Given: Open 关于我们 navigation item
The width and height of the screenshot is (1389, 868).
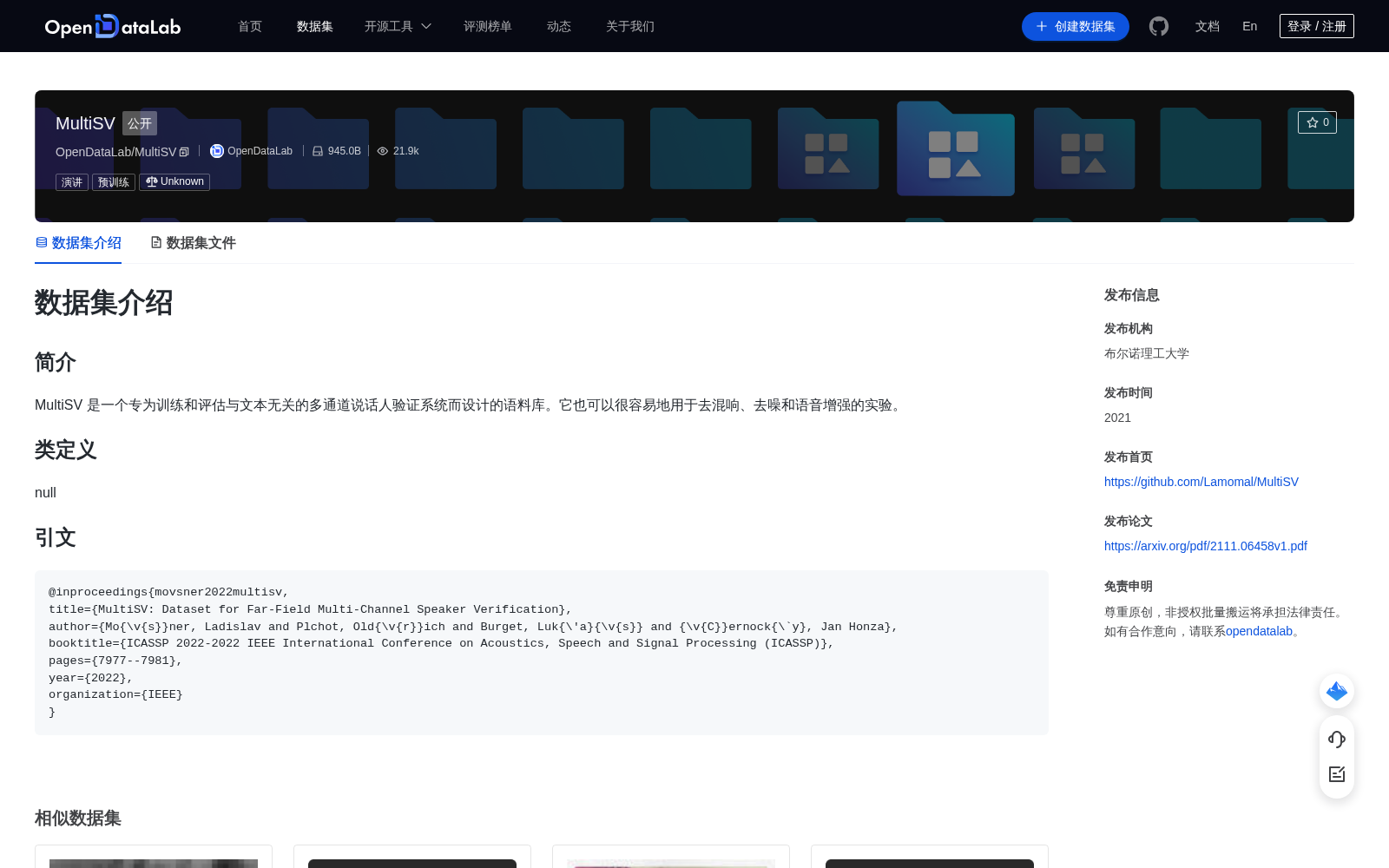Looking at the screenshot, I should [x=630, y=26].
